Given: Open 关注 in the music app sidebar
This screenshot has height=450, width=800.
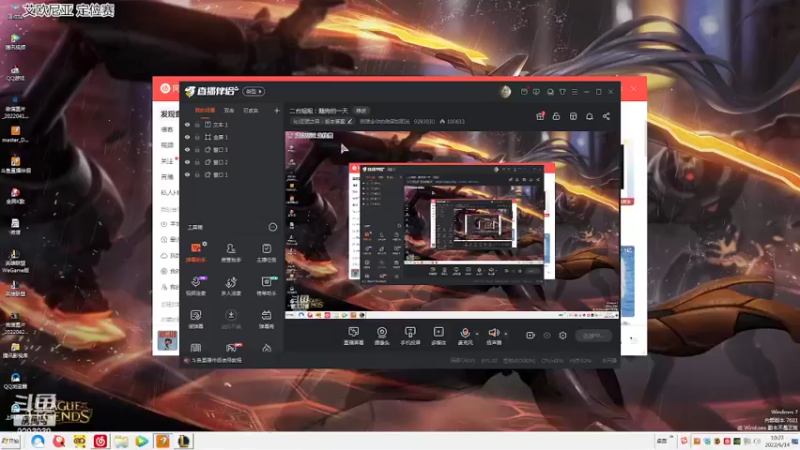Looking at the screenshot, I should click(x=167, y=161).
